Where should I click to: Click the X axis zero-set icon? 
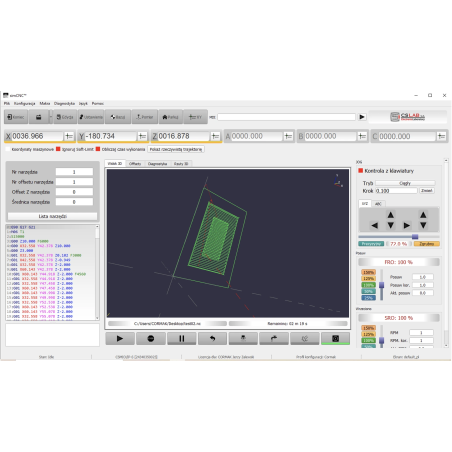69,136
